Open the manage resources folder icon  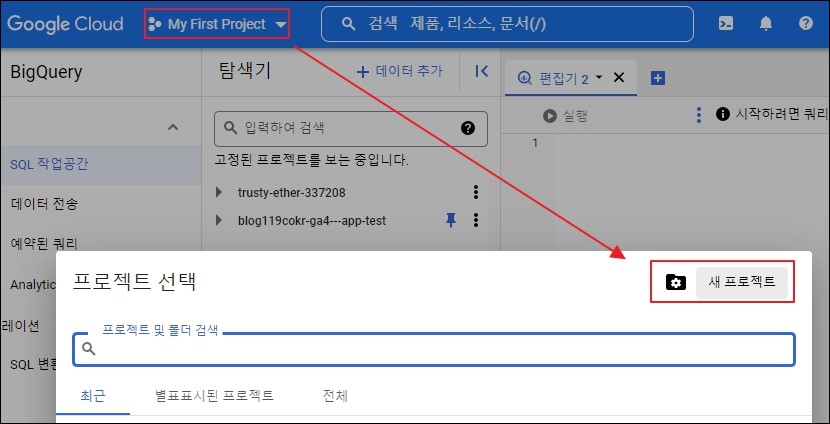click(x=675, y=282)
